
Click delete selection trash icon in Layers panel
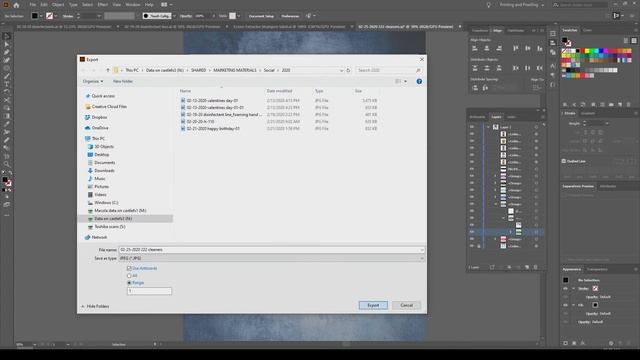(x=536, y=267)
